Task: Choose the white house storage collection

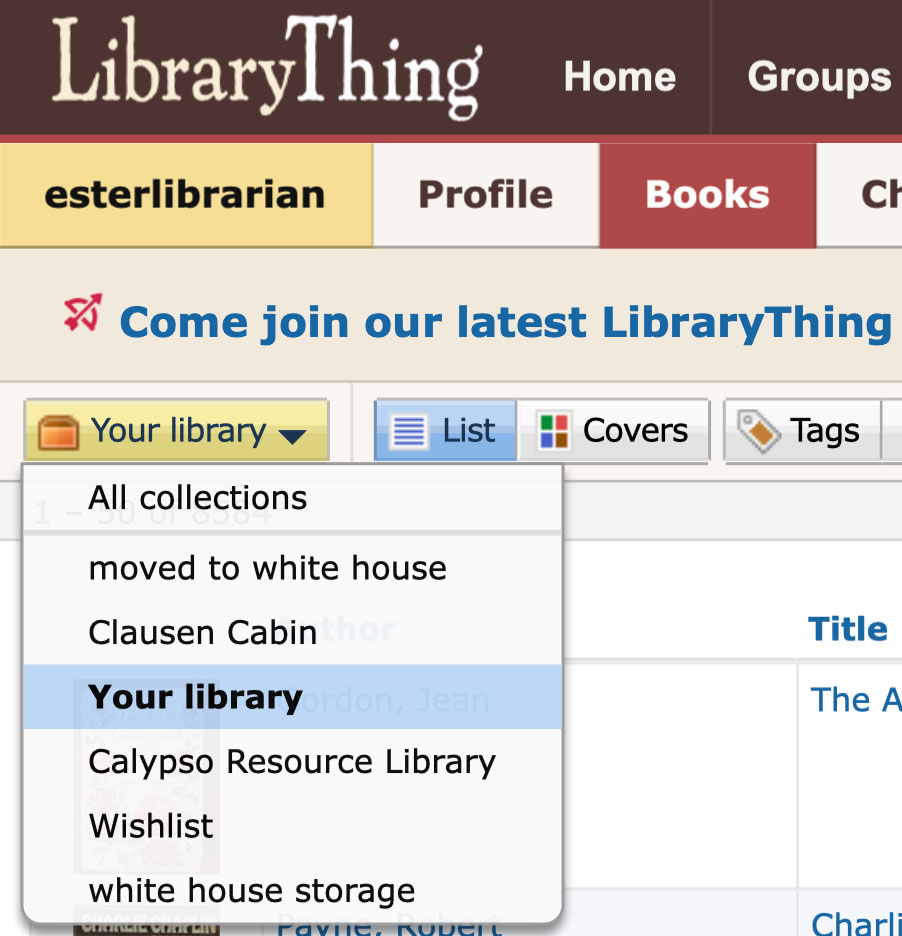Action: pos(251,891)
